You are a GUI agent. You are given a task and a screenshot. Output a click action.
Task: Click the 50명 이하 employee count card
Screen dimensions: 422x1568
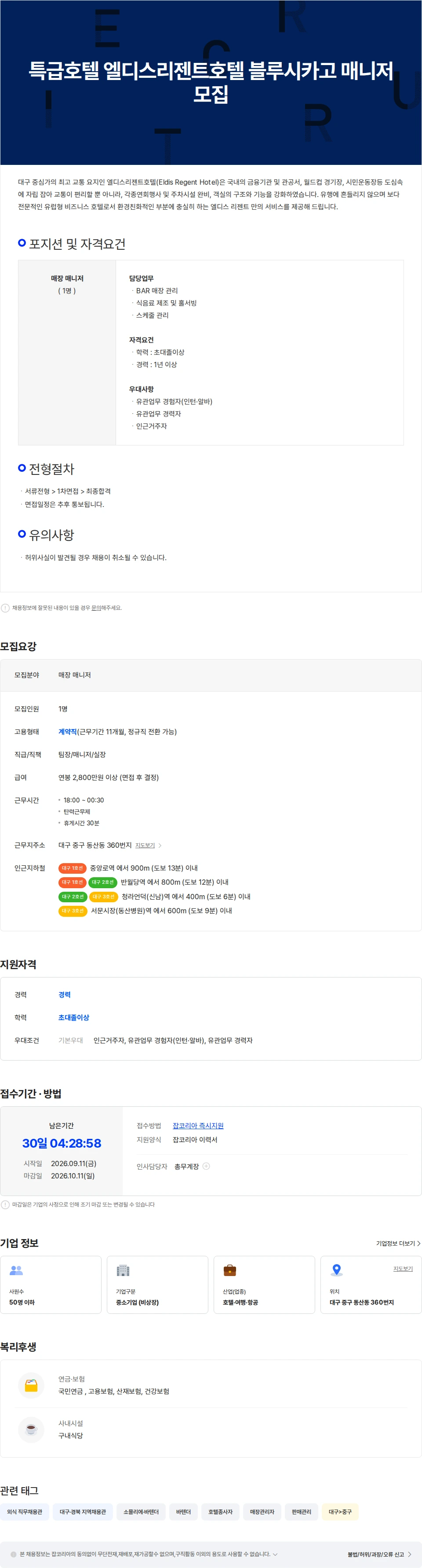click(x=51, y=1284)
